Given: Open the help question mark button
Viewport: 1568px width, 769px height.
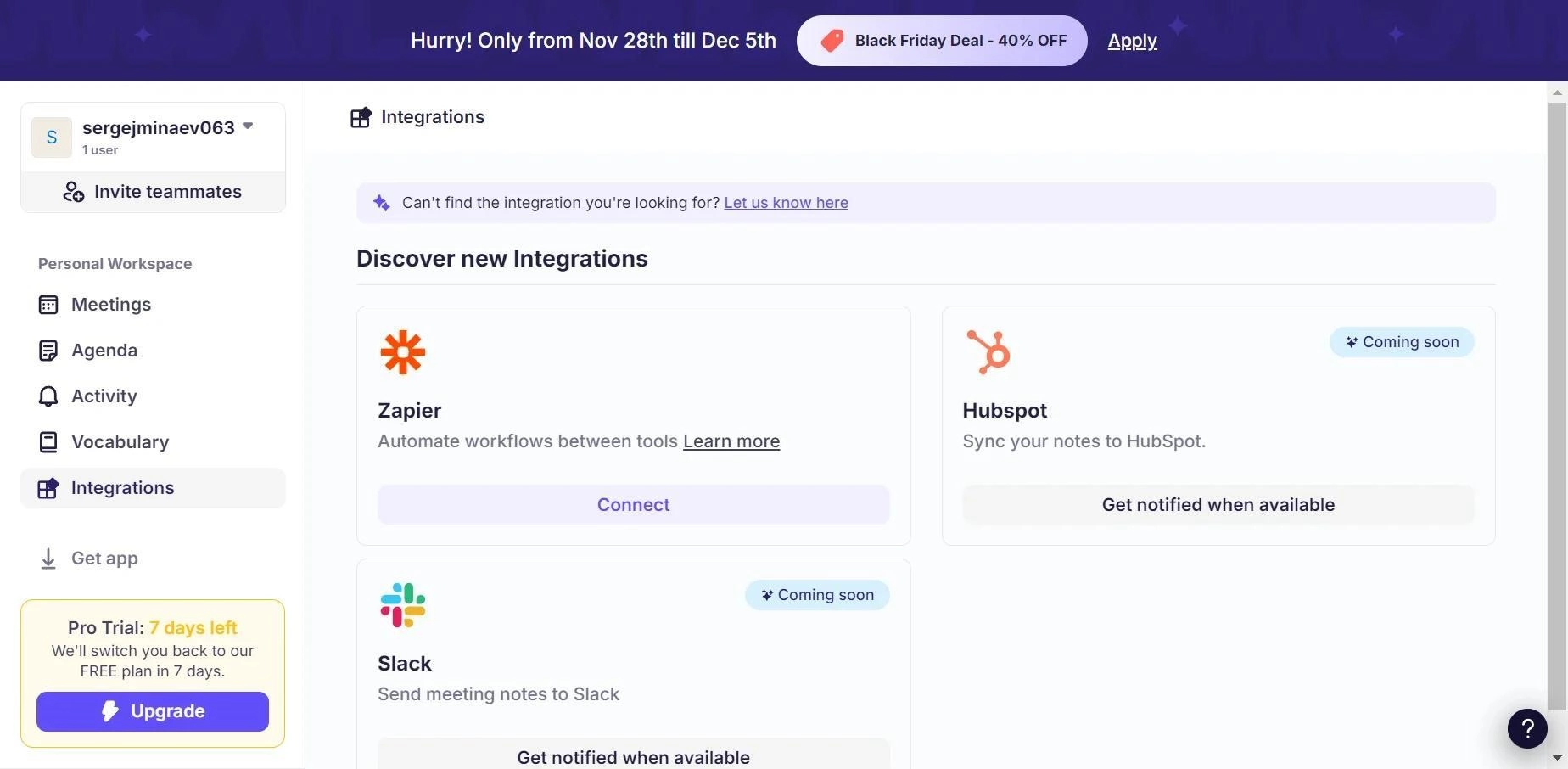Looking at the screenshot, I should pyautogui.click(x=1527, y=728).
